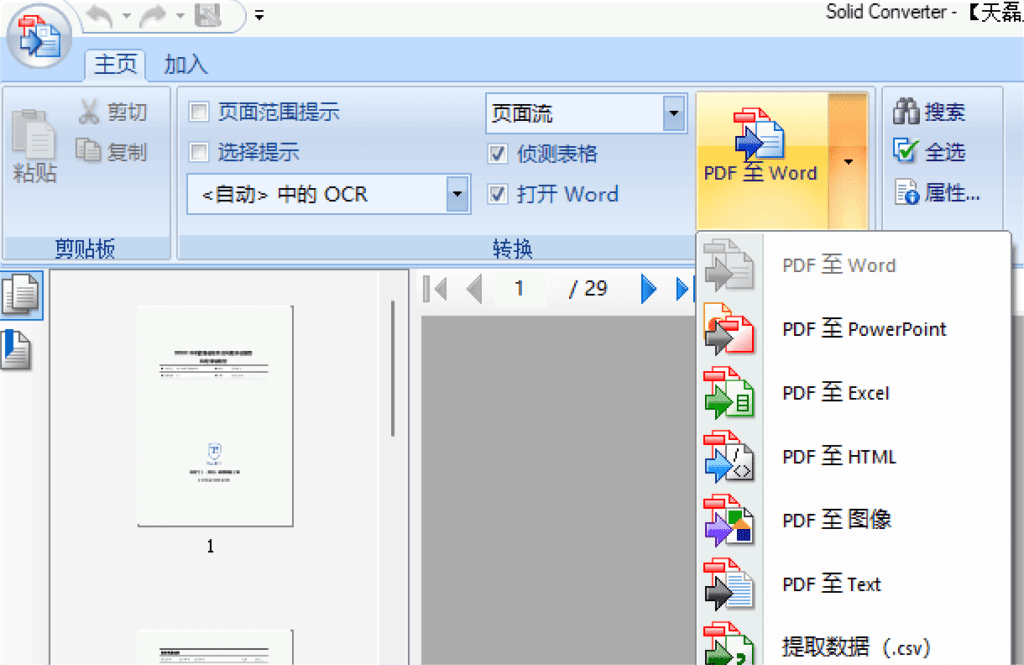Expand the redo history arrow

coord(180,16)
